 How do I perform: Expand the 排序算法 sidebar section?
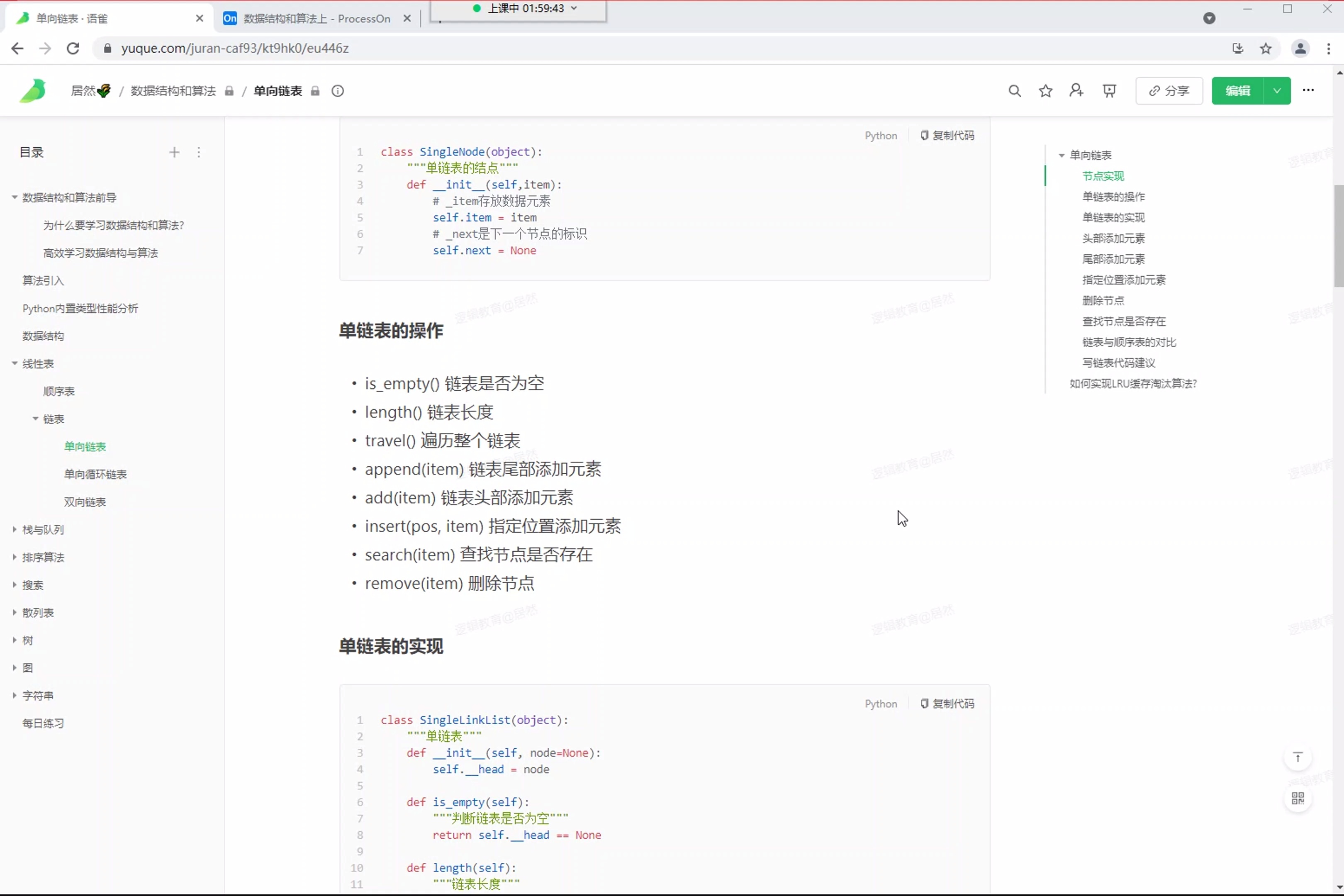(x=15, y=557)
